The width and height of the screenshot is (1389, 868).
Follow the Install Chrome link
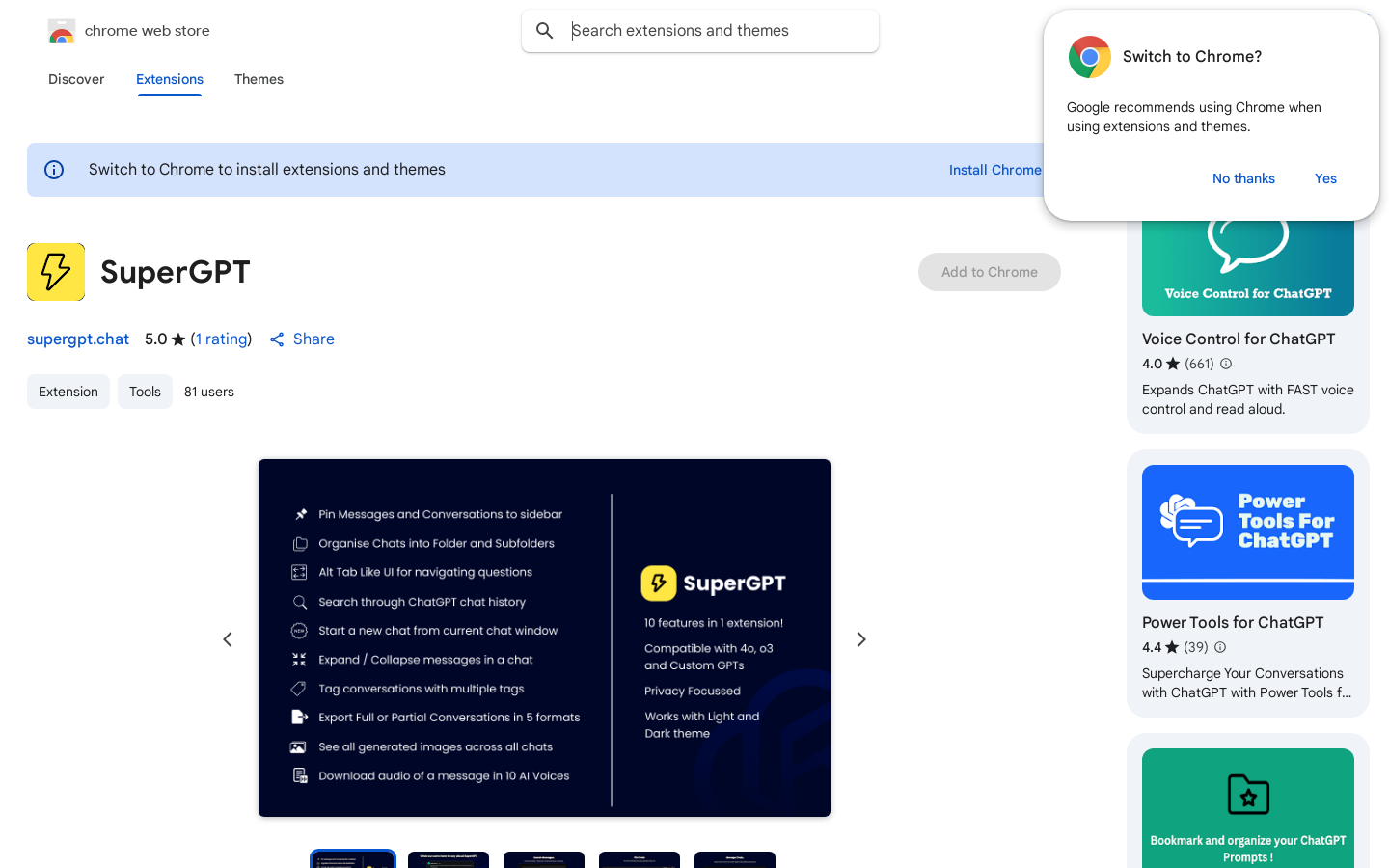pos(994,170)
